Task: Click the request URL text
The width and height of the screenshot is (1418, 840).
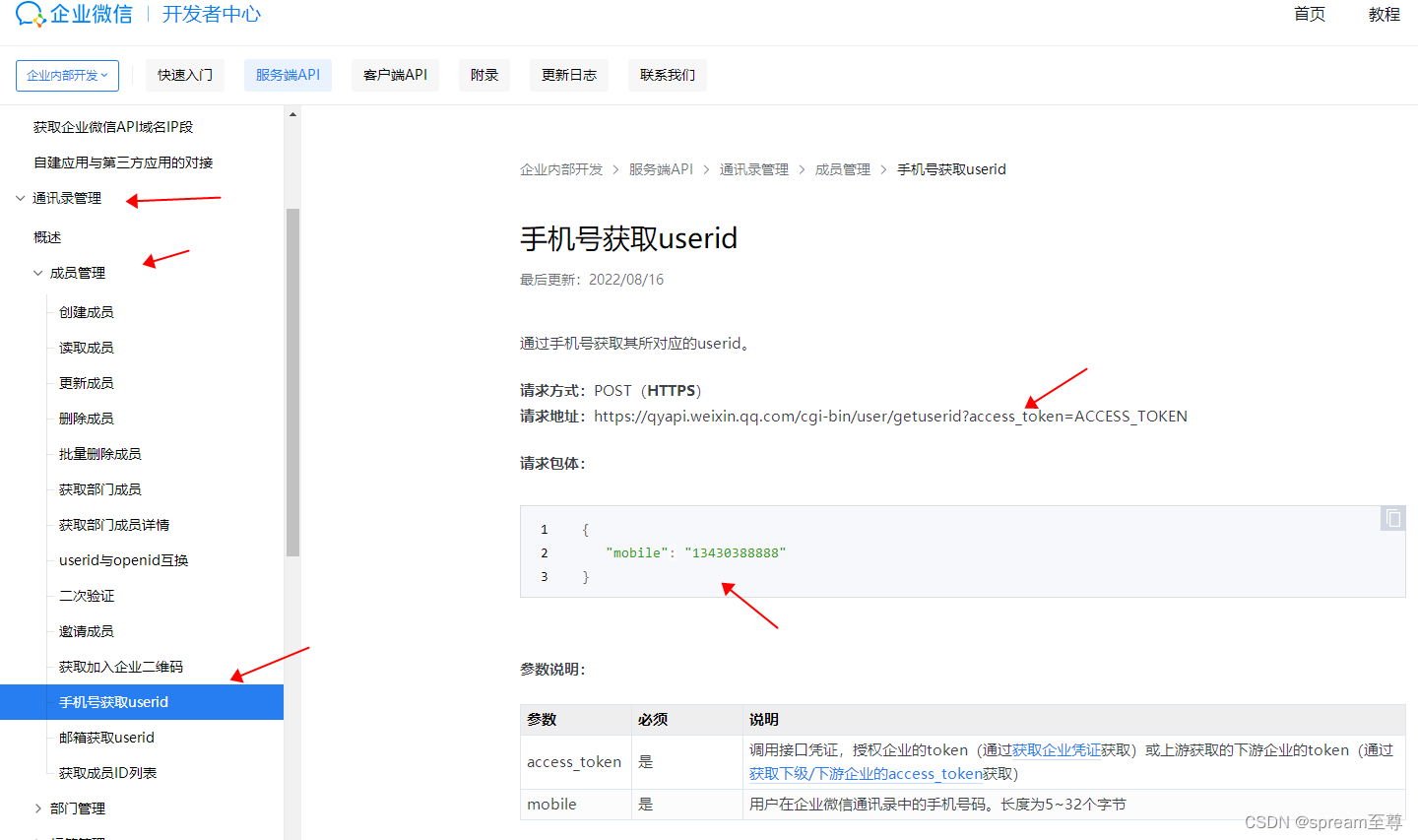Action: pos(890,417)
